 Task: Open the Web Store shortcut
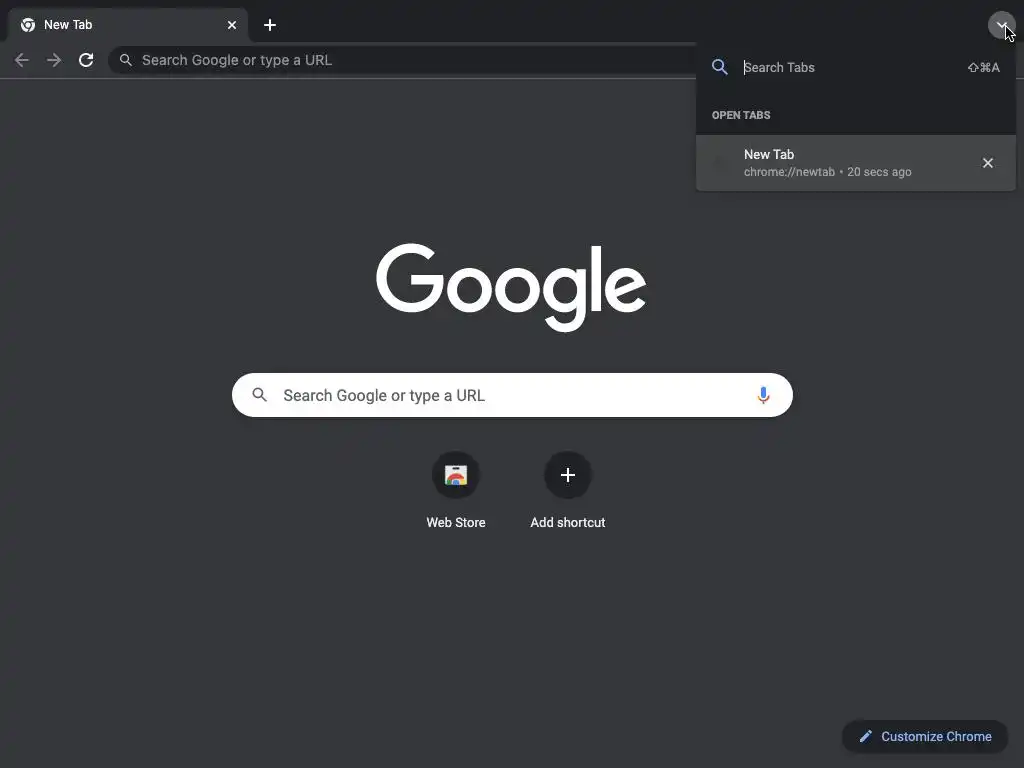pyautogui.click(x=456, y=475)
